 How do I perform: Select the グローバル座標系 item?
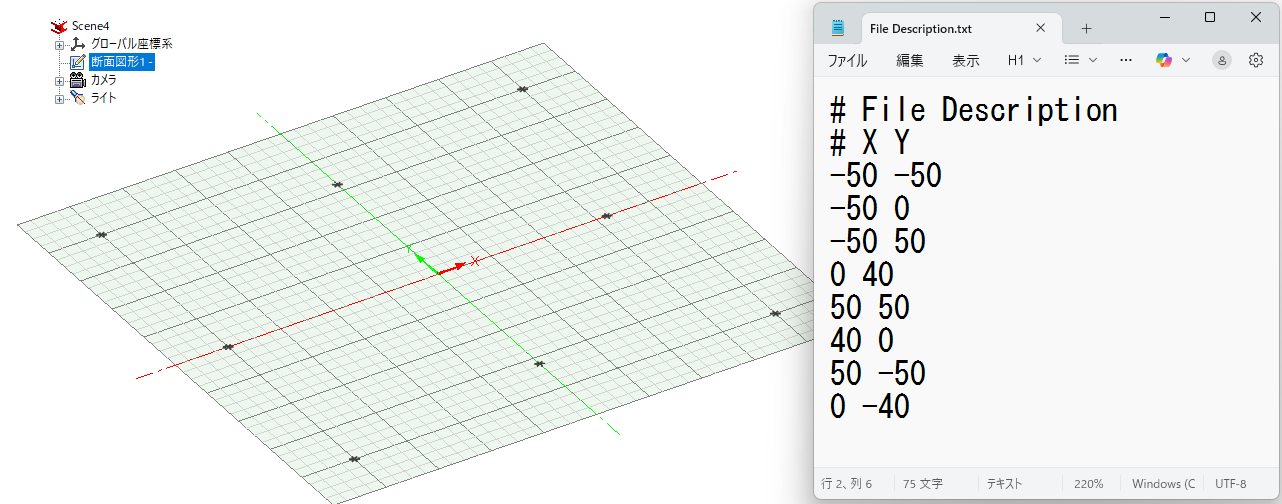tap(132, 44)
